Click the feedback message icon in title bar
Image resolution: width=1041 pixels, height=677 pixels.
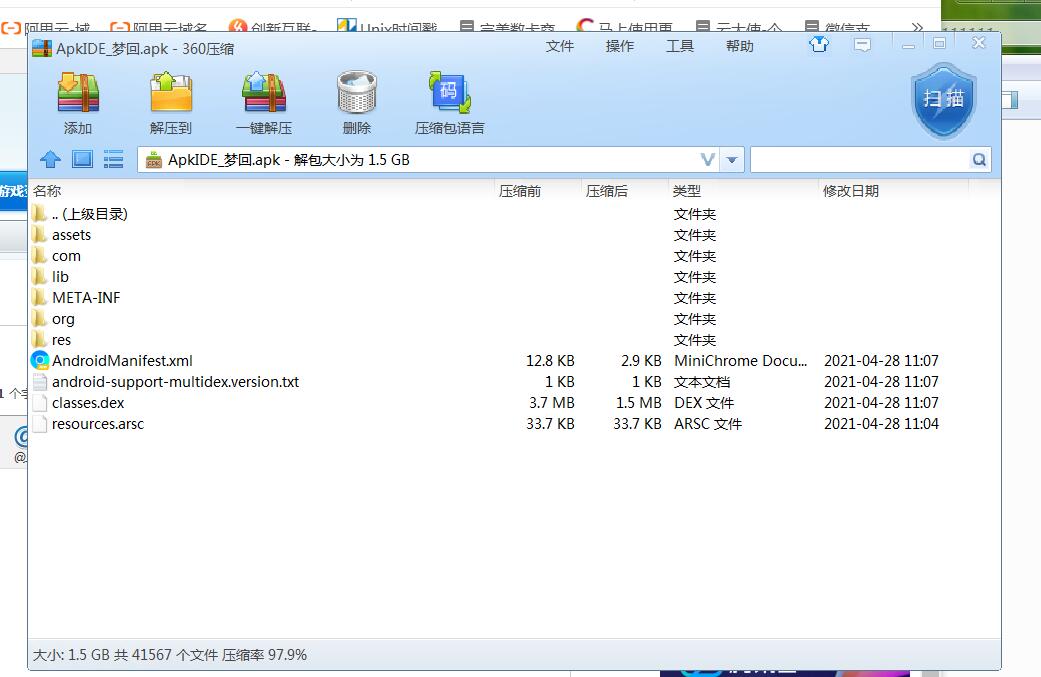coord(862,45)
